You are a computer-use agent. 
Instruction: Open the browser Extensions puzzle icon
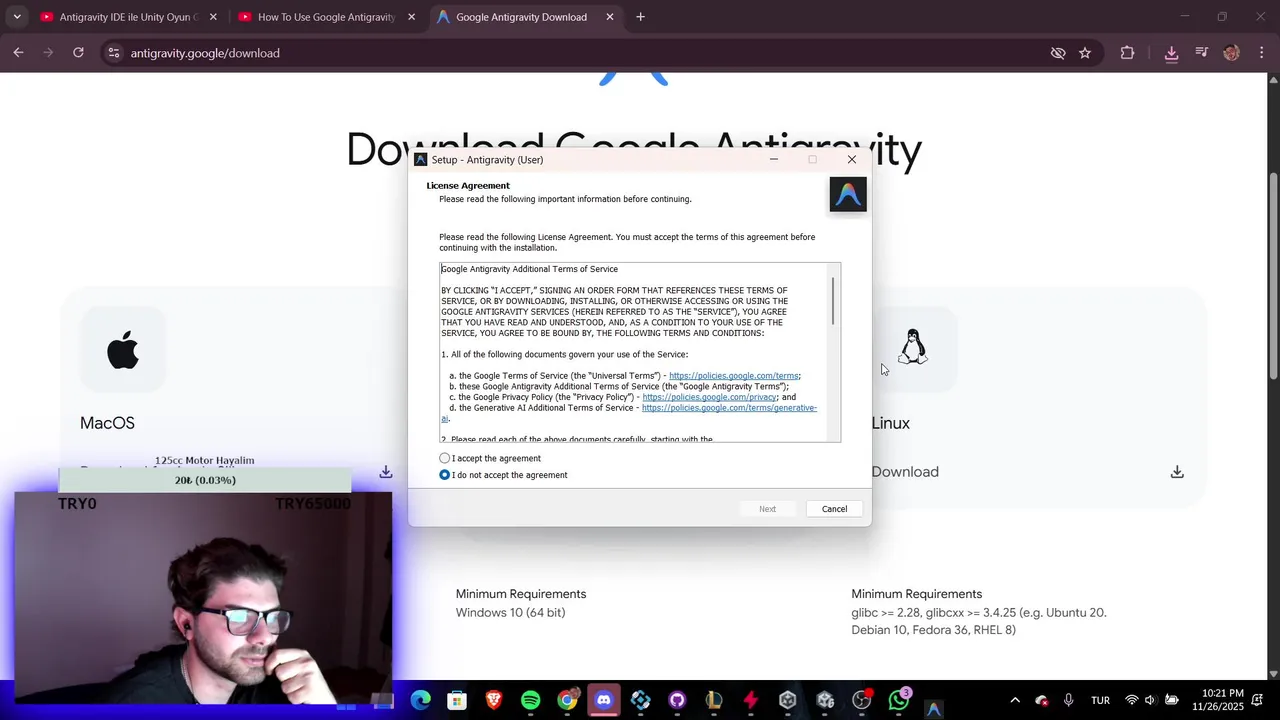click(1127, 53)
